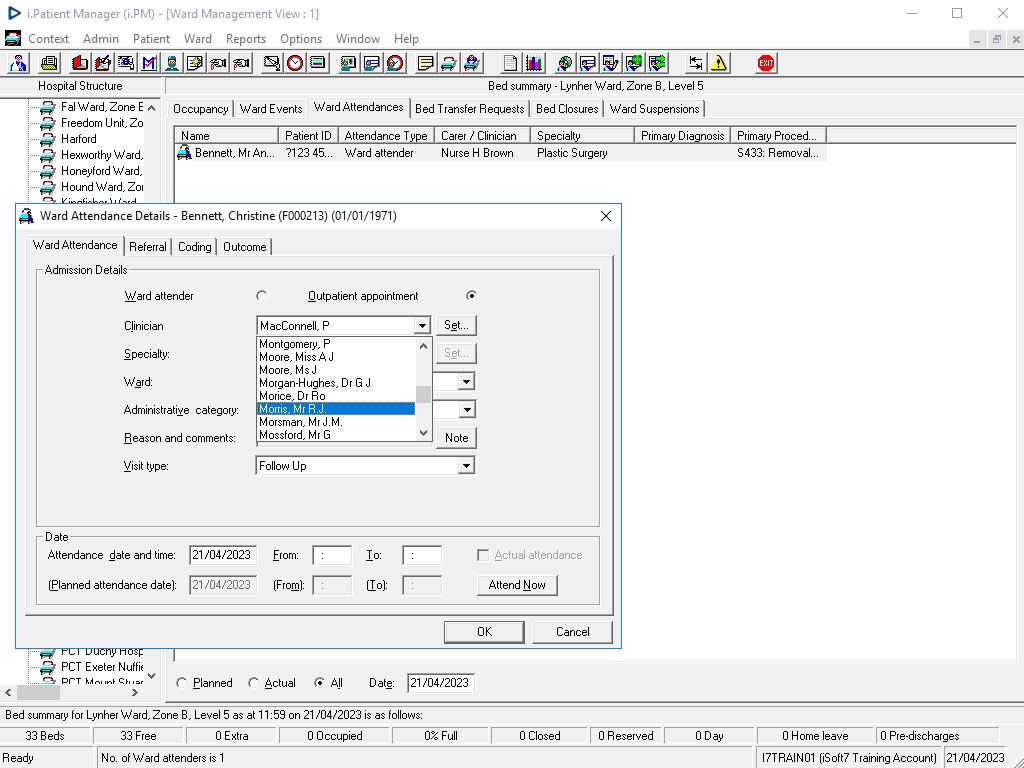The width and height of the screenshot is (1024, 768).
Task: Open the Ward dropdown arrow
Action: tap(466, 381)
